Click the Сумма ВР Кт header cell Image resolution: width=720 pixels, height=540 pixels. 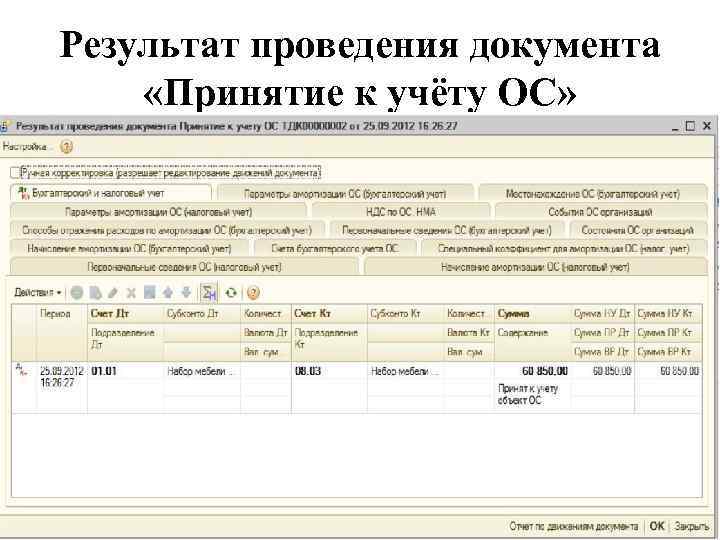669,352
